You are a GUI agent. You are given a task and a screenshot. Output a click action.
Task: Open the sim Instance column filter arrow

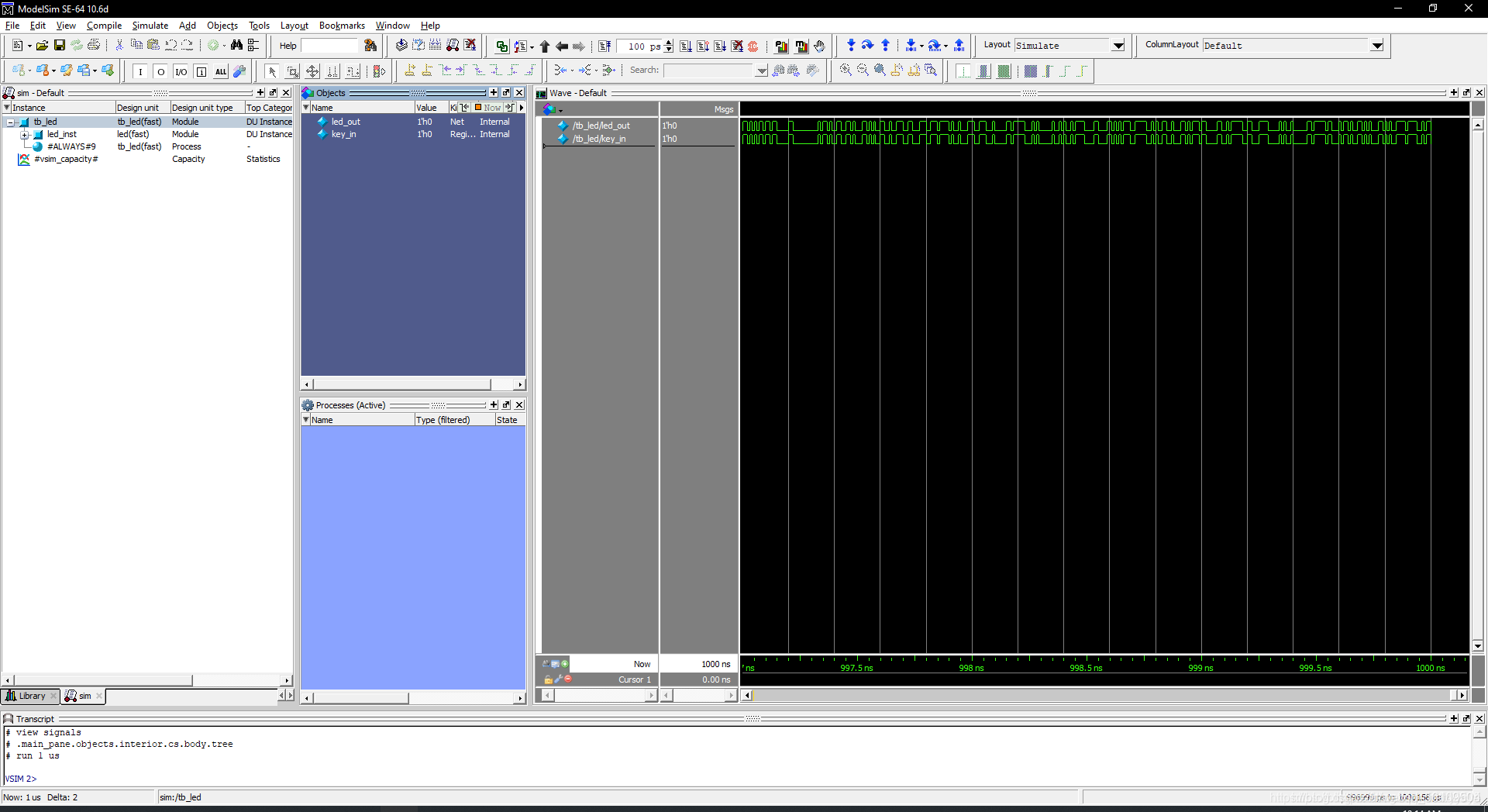coord(7,108)
